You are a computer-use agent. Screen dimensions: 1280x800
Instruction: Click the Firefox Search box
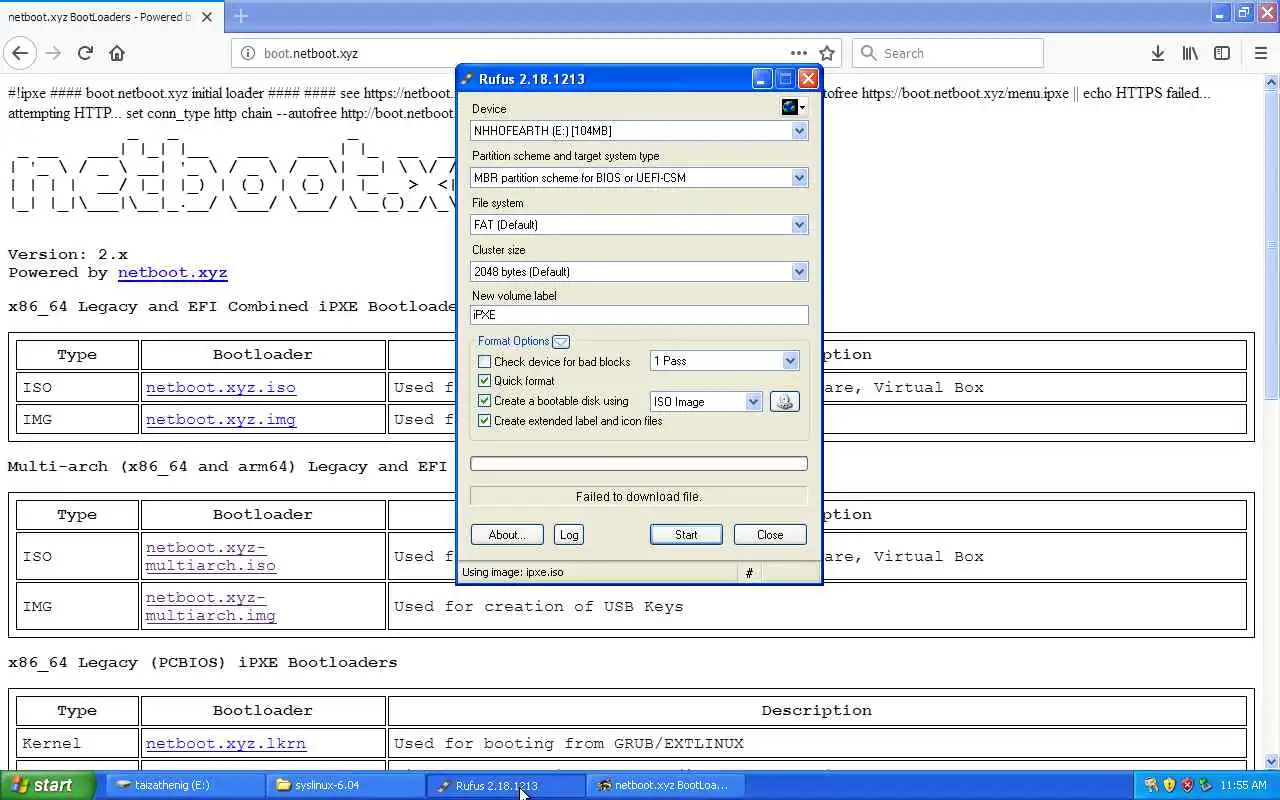click(x=948, y=53)
